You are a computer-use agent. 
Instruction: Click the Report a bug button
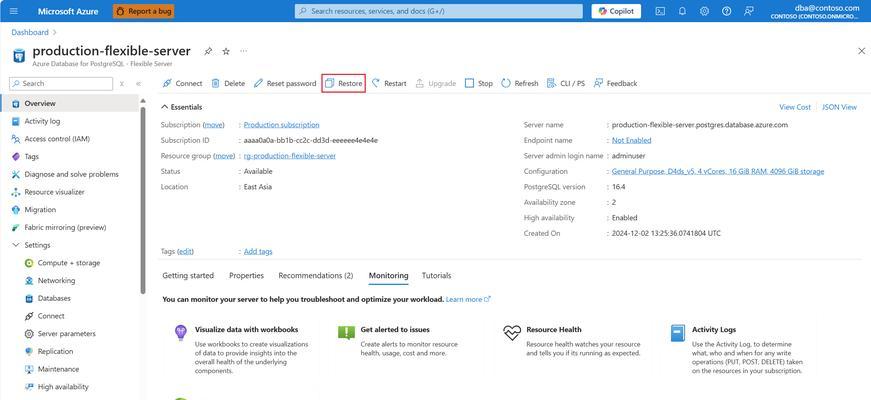tap(144, 11)
